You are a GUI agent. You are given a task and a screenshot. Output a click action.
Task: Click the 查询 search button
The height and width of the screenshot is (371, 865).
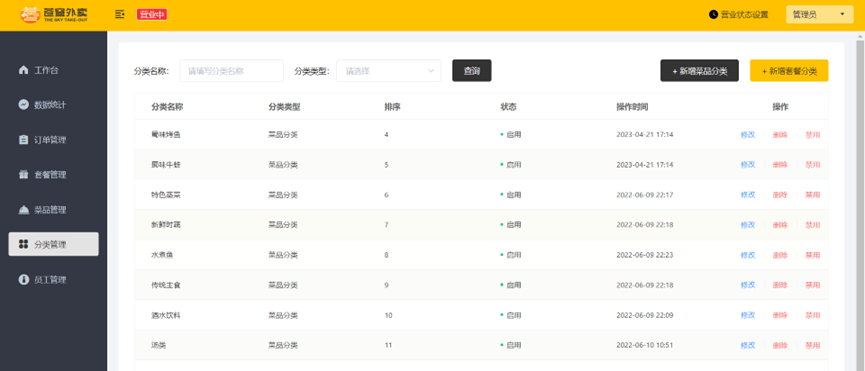(472, 71)
